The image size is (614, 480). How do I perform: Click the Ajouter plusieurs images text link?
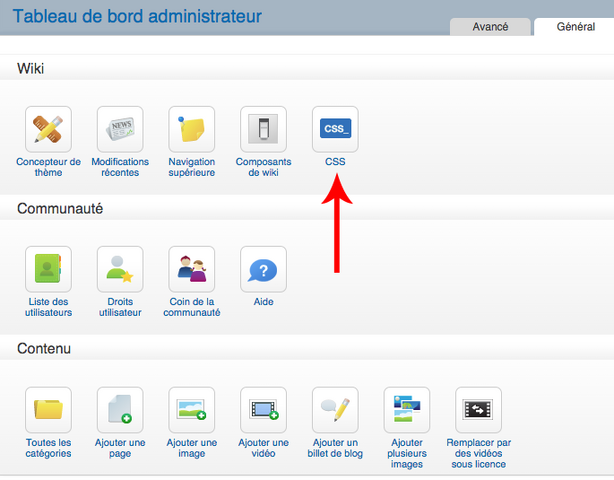tap(407, 453)
